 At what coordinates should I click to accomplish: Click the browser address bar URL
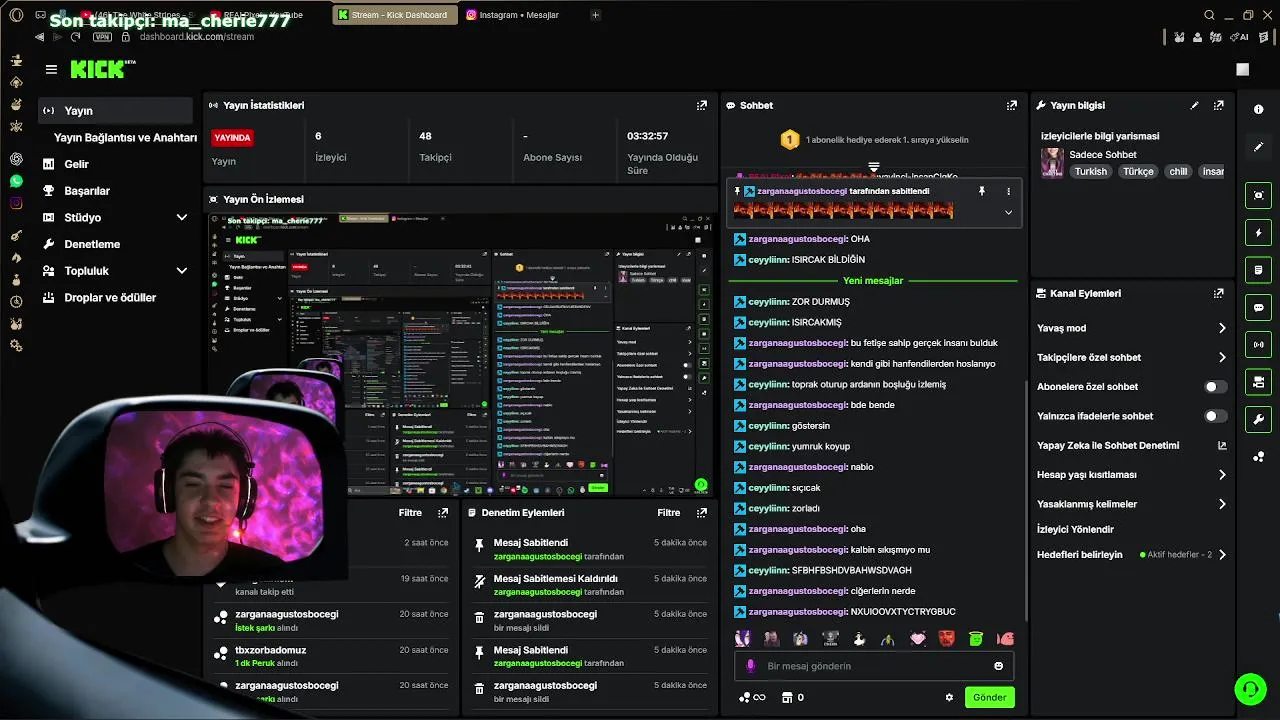tap(197, 37)
